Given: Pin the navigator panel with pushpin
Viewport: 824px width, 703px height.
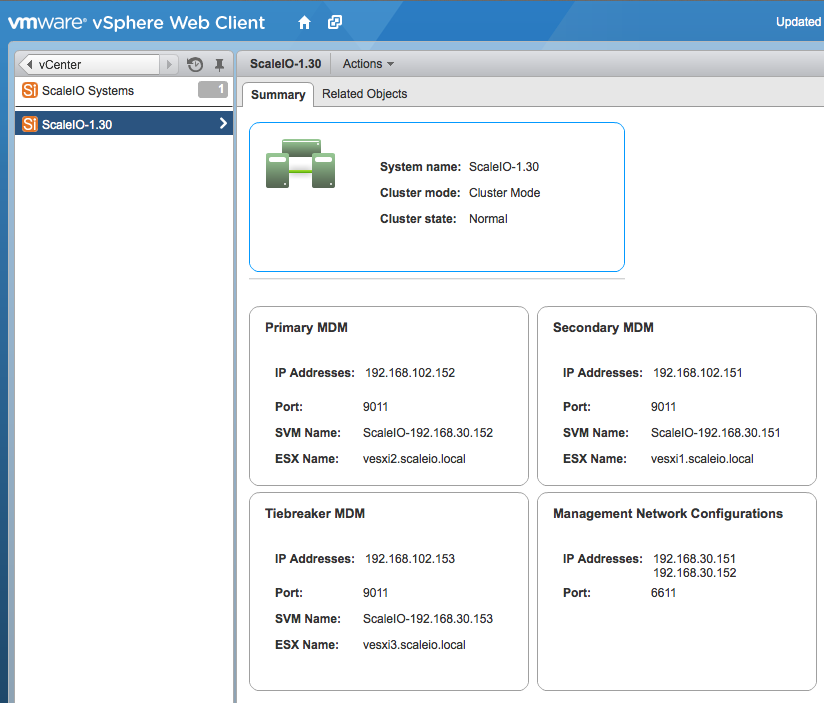Looking at the screenshot, I should (220, 65).
